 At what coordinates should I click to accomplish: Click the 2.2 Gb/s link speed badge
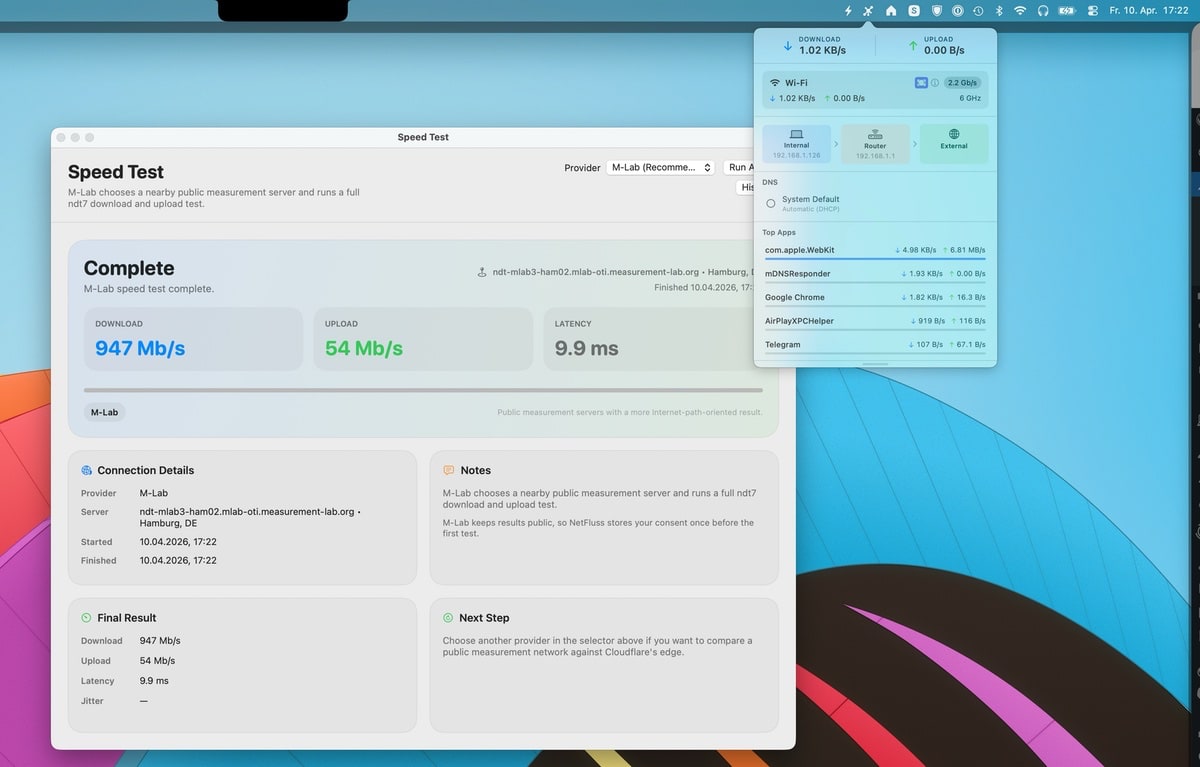pyautogui.click(x=962, y=83)
